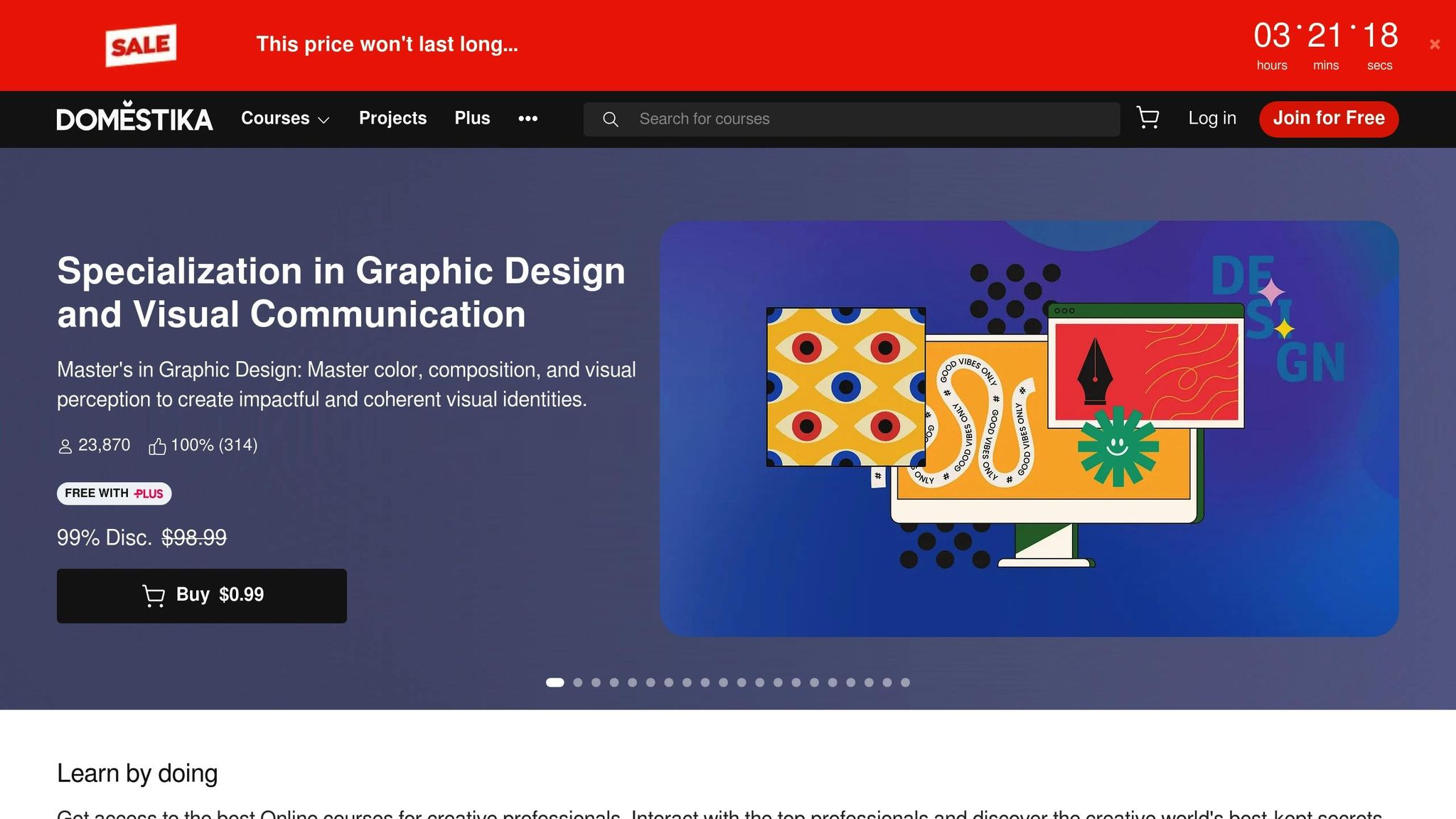Click the search magnifier icon
The height and width of the screenshot is (819, 1456).
point(610,119)
